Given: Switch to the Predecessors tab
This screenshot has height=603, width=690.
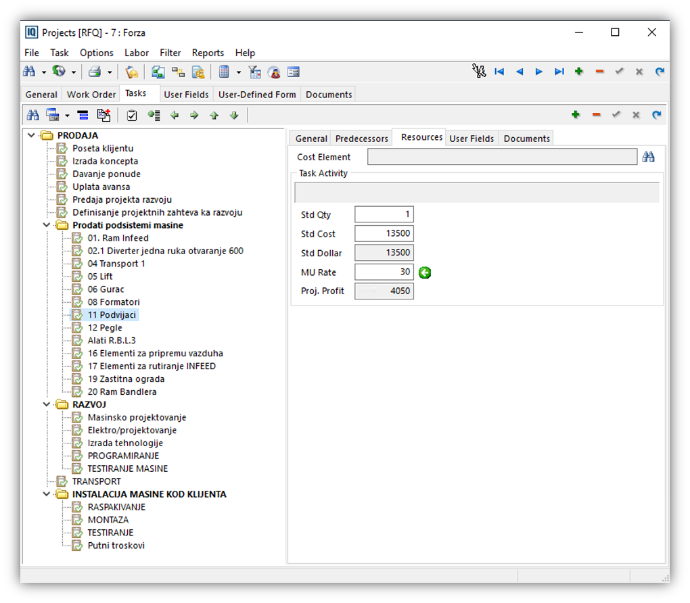Looking at the screenshot, I should coord(362,138).
